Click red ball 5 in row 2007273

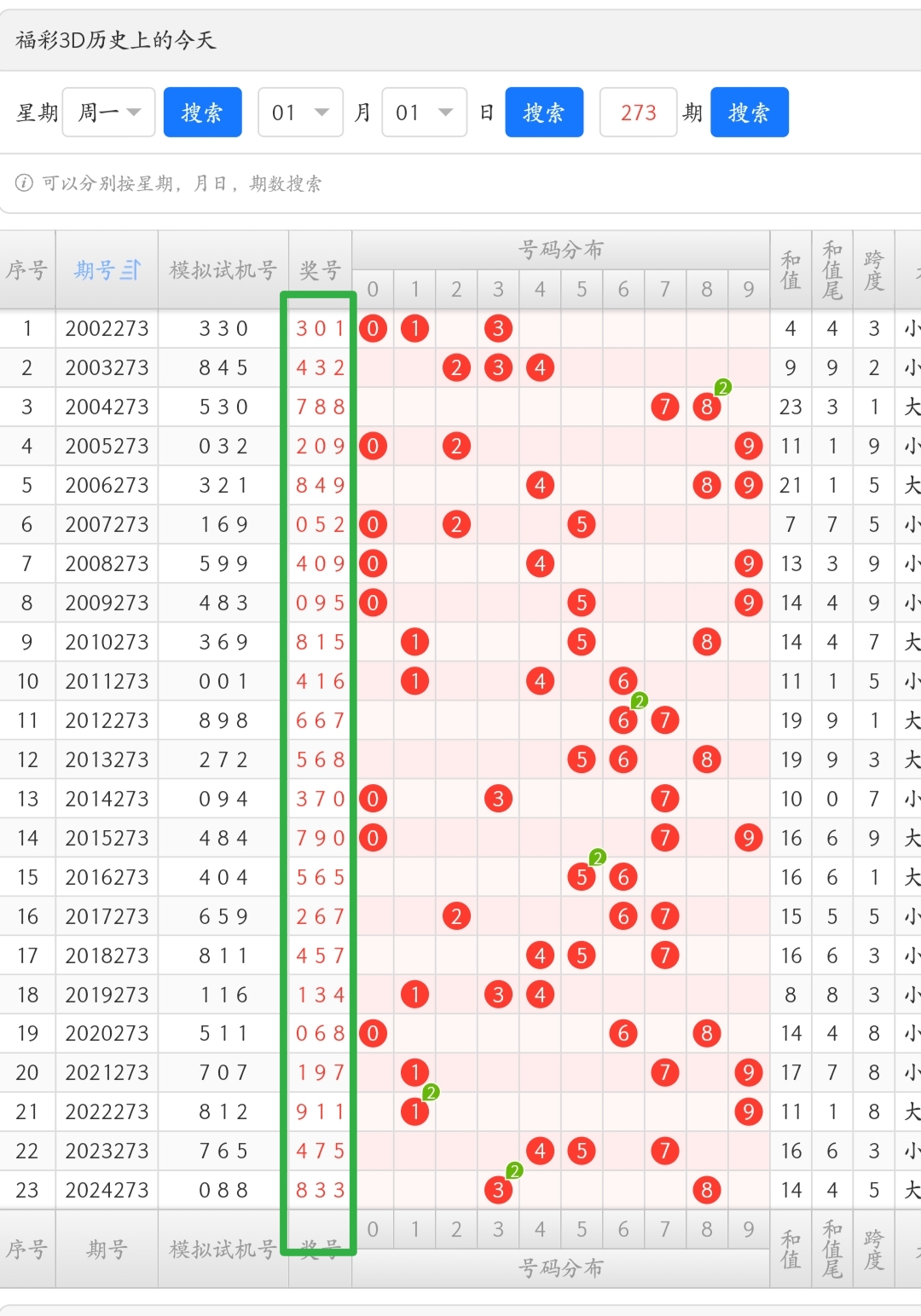tap(582, 524)
